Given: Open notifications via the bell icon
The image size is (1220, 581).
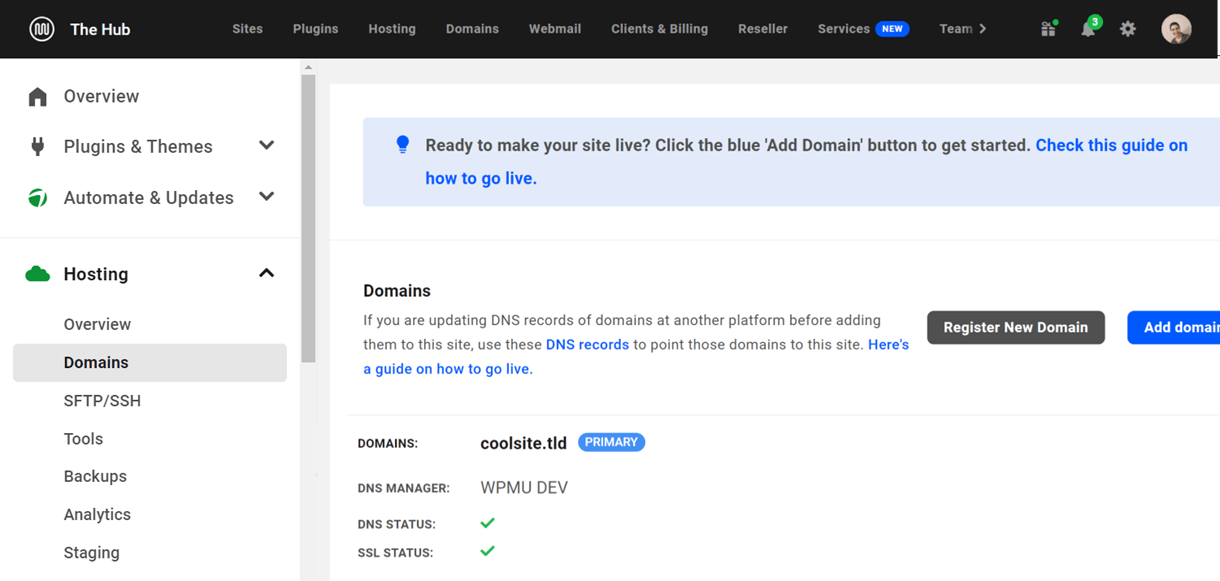Looking at the screenshot, I should point(1088,29).
